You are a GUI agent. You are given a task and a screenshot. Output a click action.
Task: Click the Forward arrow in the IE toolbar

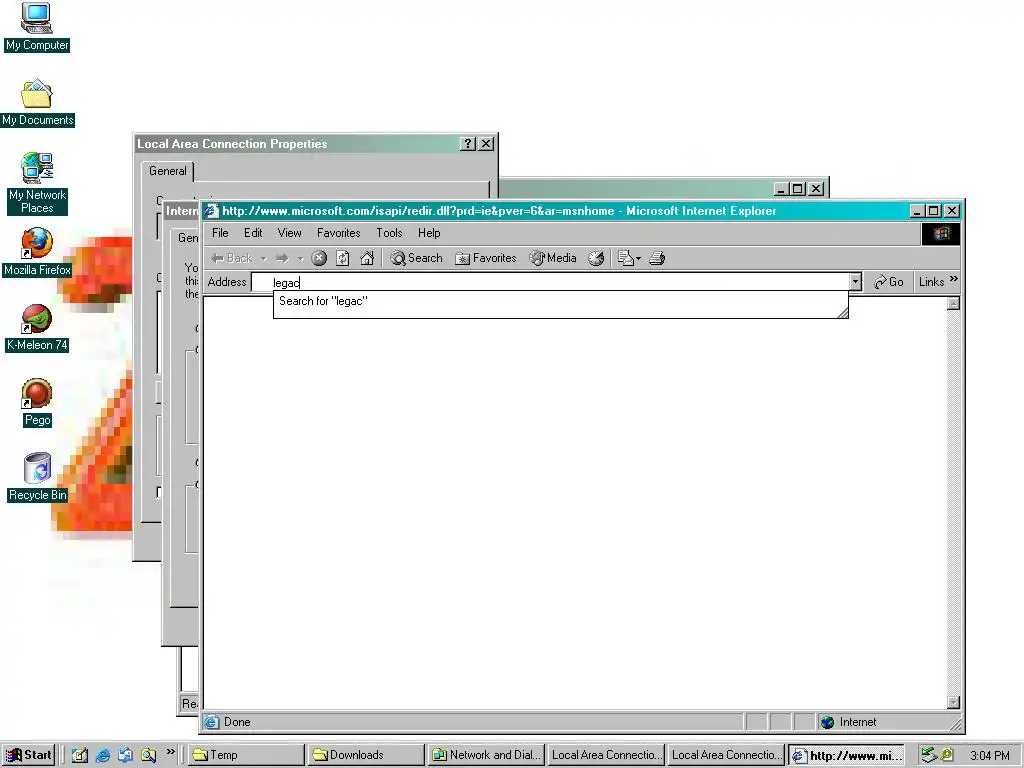pos(281,259)
